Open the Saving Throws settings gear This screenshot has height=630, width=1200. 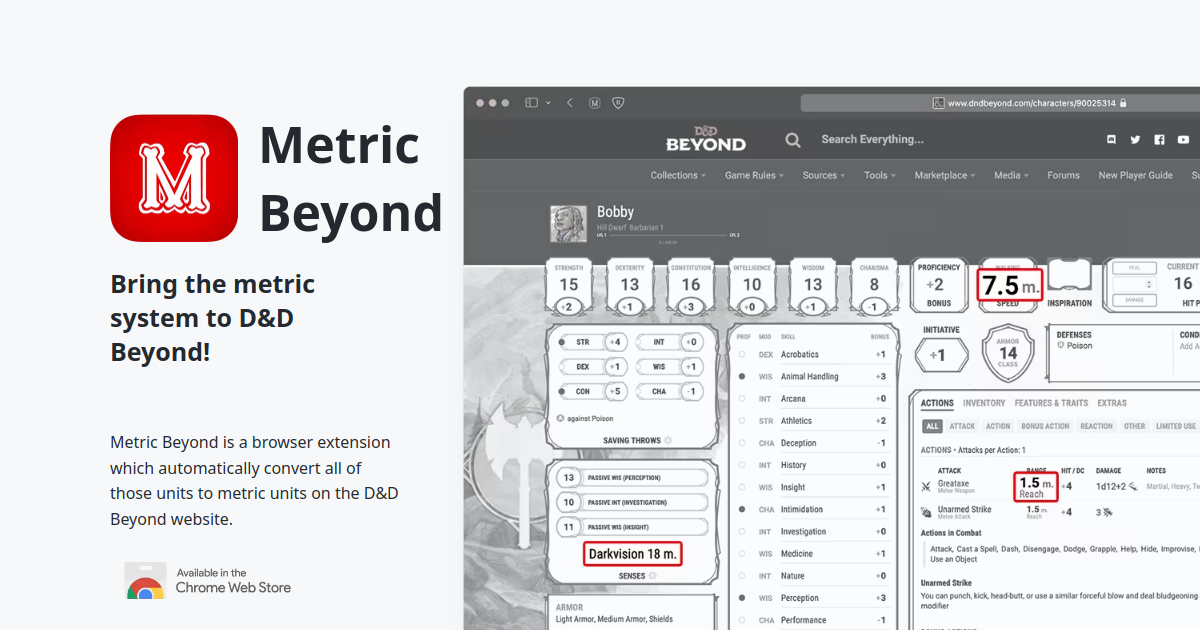click(x=668, y=440)
